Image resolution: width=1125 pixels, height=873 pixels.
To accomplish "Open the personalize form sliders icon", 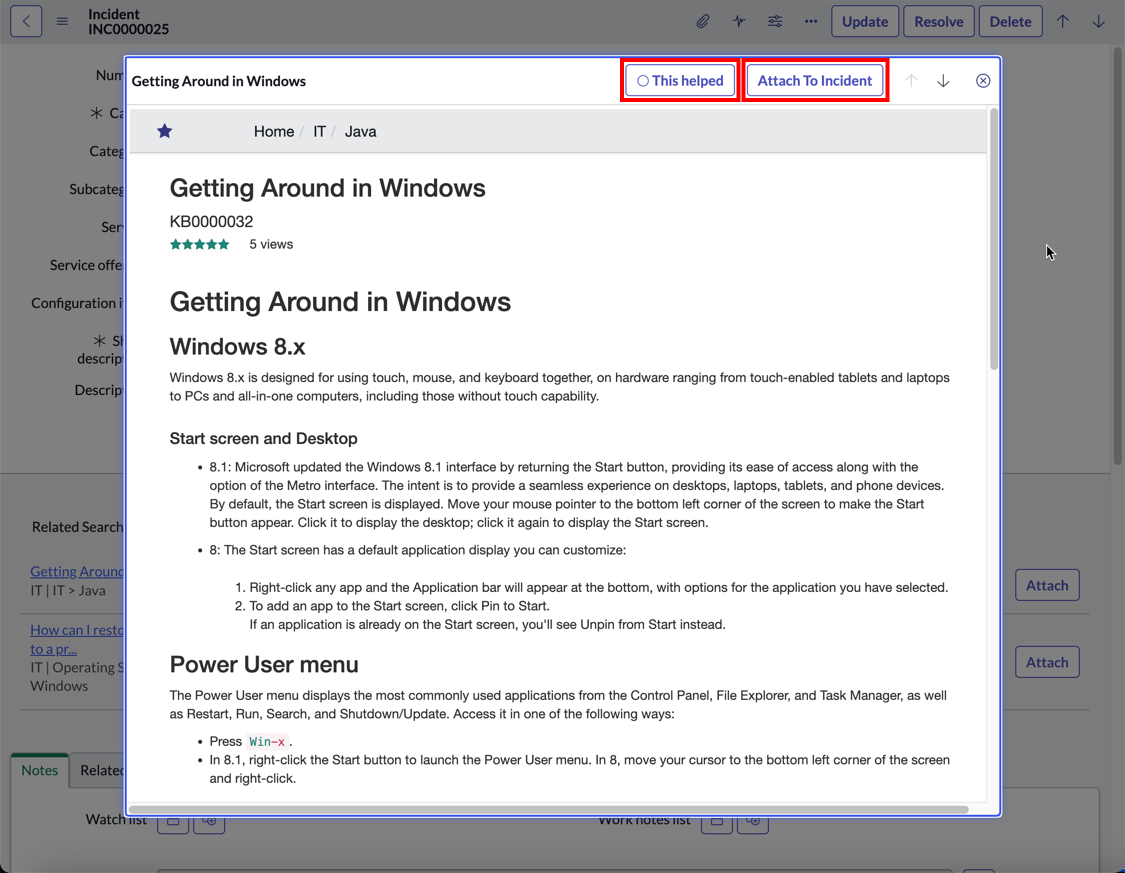I will tap(775, 22).
